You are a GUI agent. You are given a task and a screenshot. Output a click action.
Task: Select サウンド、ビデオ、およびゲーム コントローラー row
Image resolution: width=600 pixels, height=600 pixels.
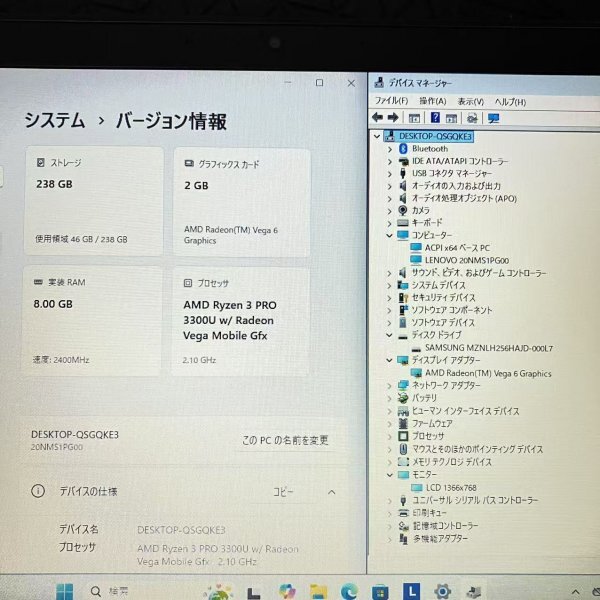[x=479, y=273]
